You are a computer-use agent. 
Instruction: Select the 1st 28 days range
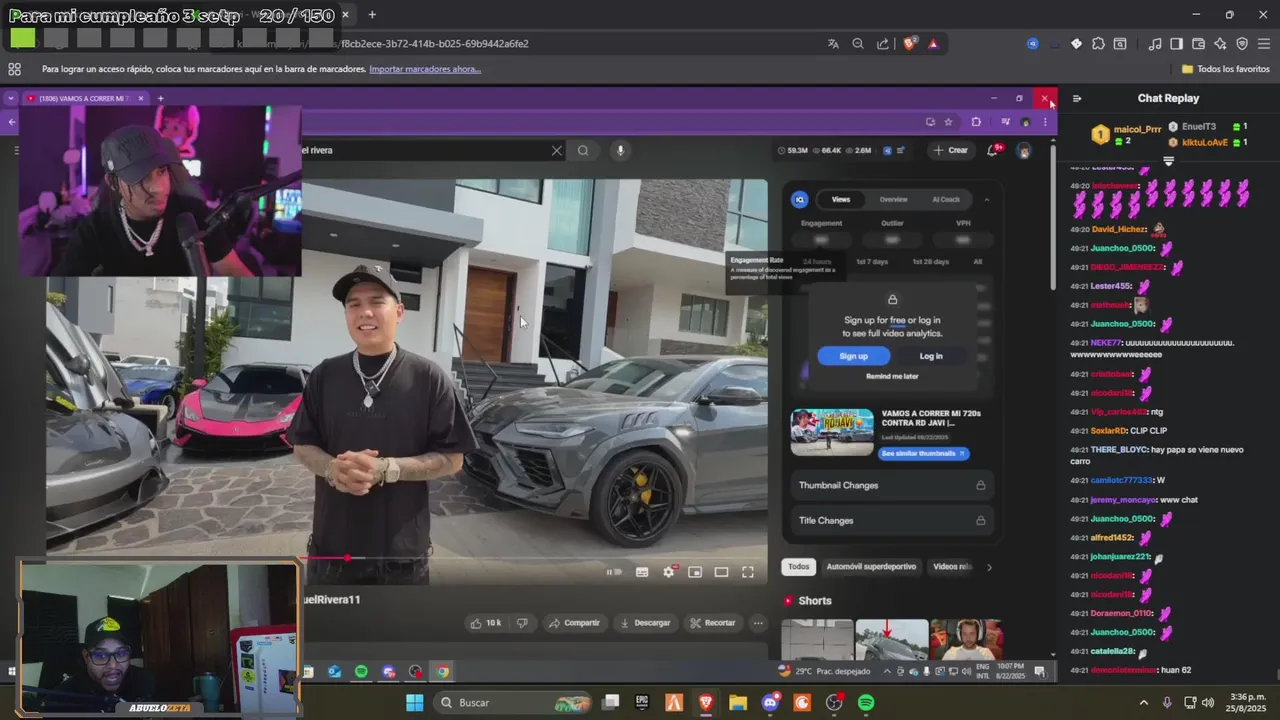pos(930,262)
